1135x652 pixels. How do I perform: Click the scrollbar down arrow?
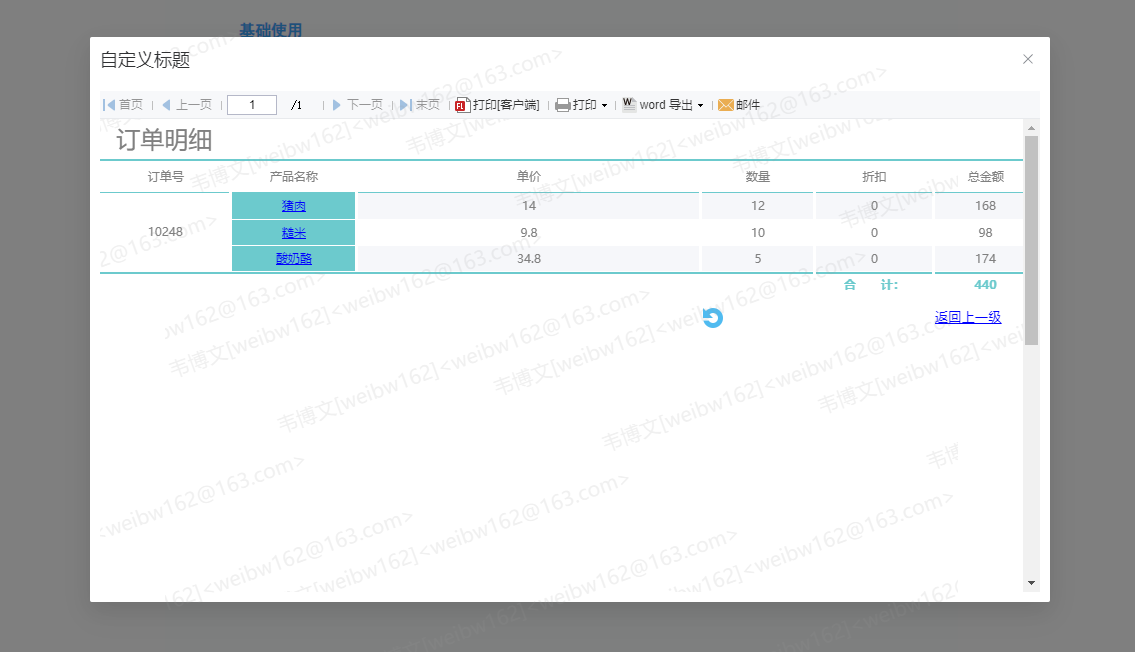[1031, 583]
